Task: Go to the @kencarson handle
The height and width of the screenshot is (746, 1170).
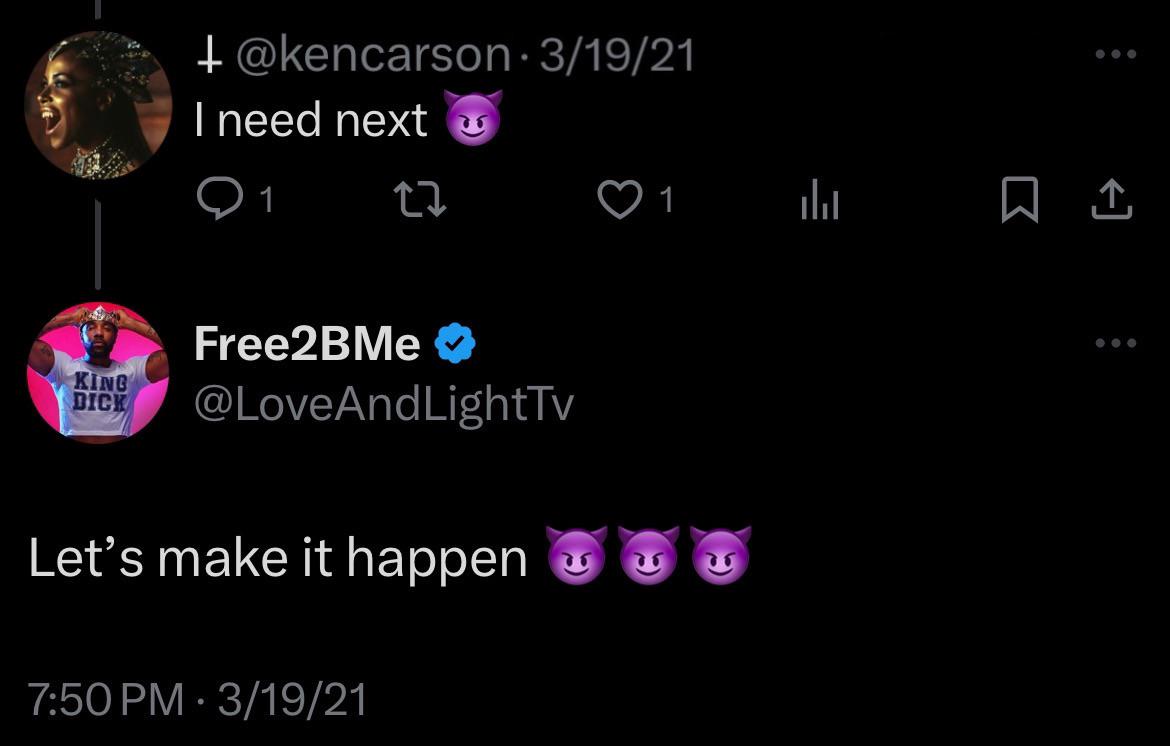Action: point(372,55)
